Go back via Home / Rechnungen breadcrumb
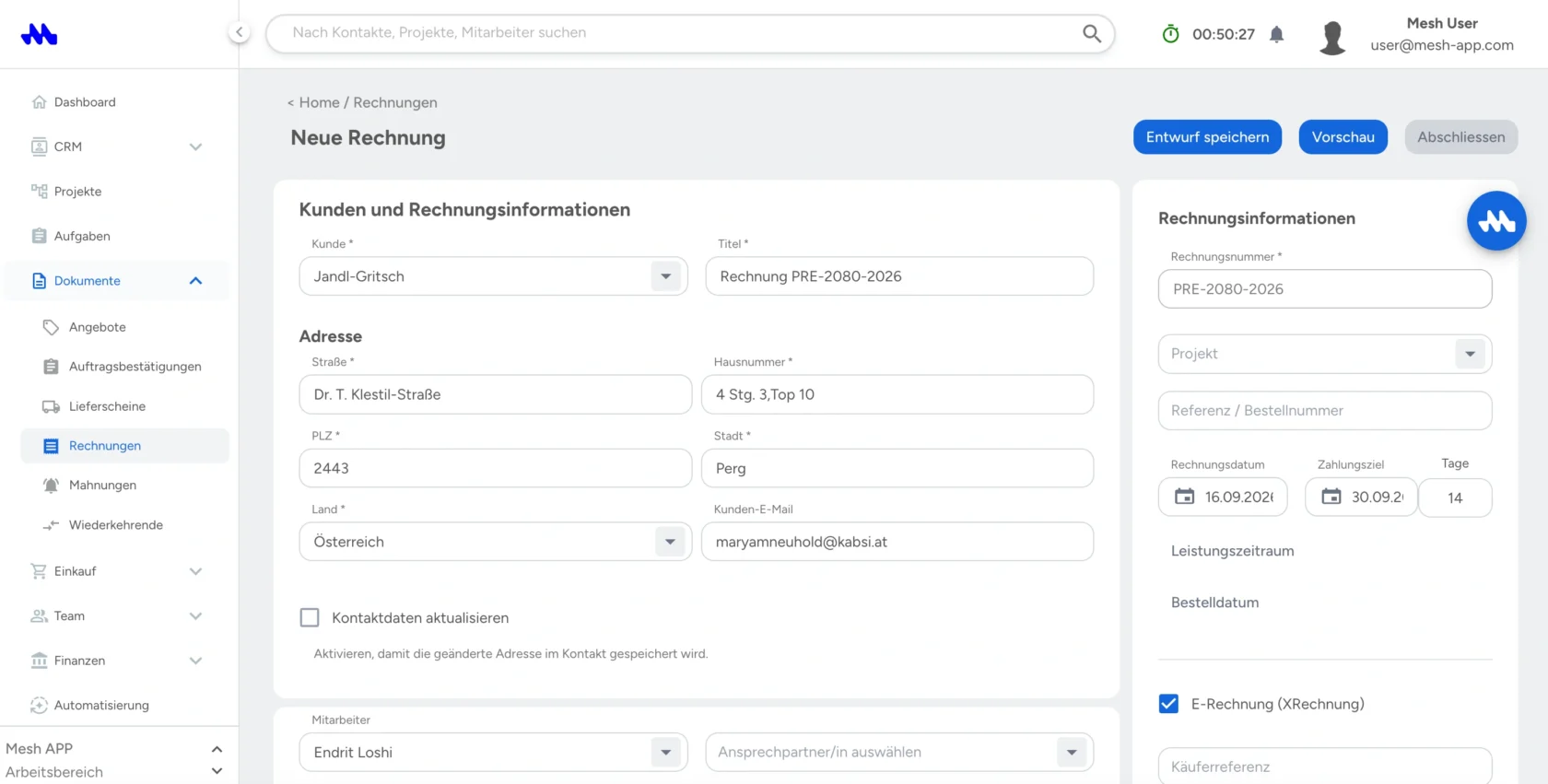Screen dimensions: 1548x784 coord(362,102)
